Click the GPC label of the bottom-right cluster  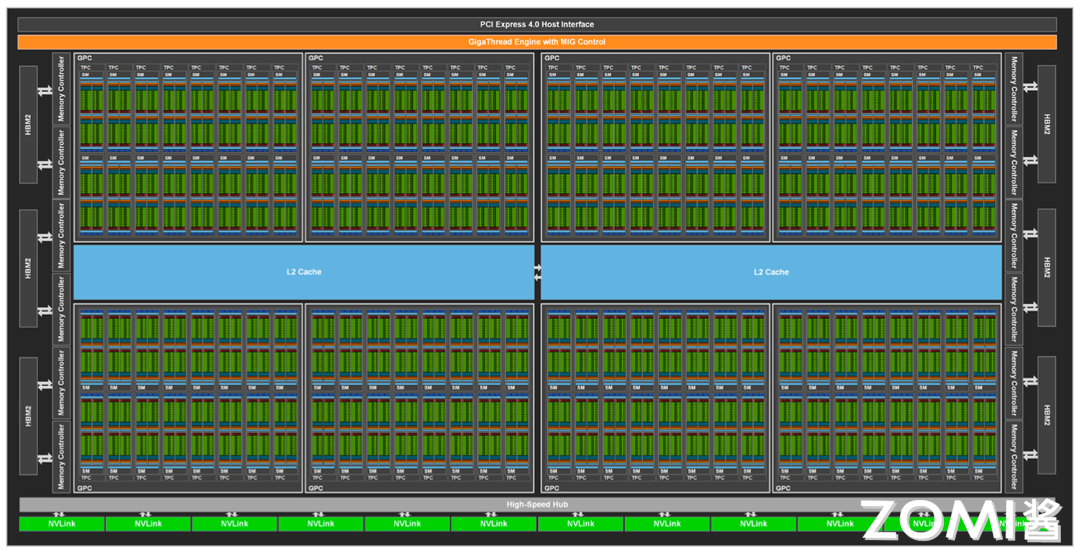tap(783, 488)
